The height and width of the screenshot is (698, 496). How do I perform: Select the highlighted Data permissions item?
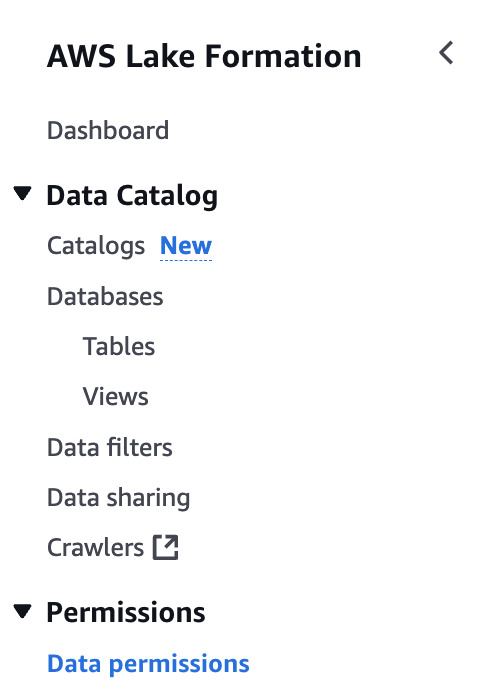pos(148,664)
